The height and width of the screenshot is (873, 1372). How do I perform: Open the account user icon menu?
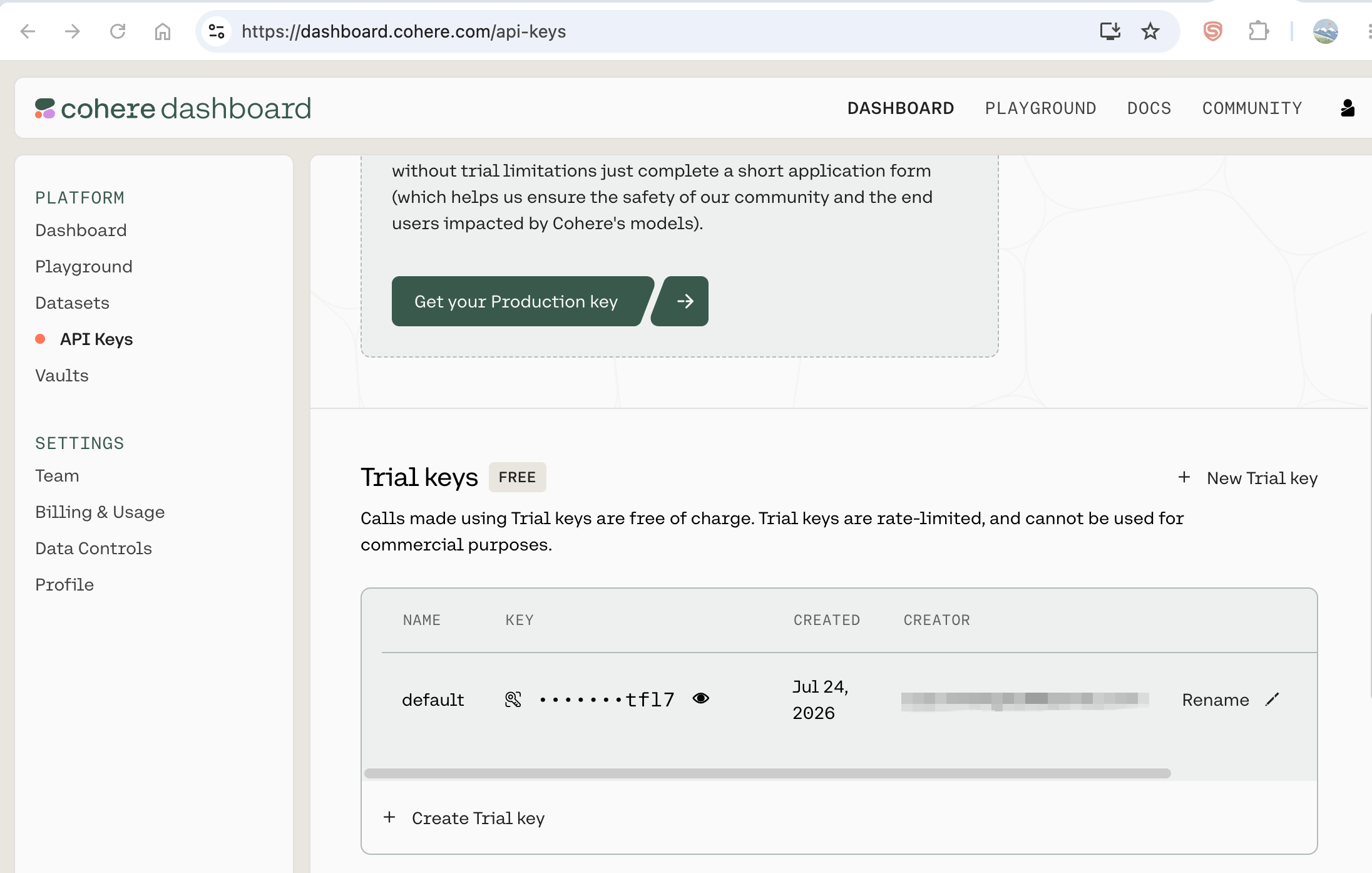(x=1348, y=108)
